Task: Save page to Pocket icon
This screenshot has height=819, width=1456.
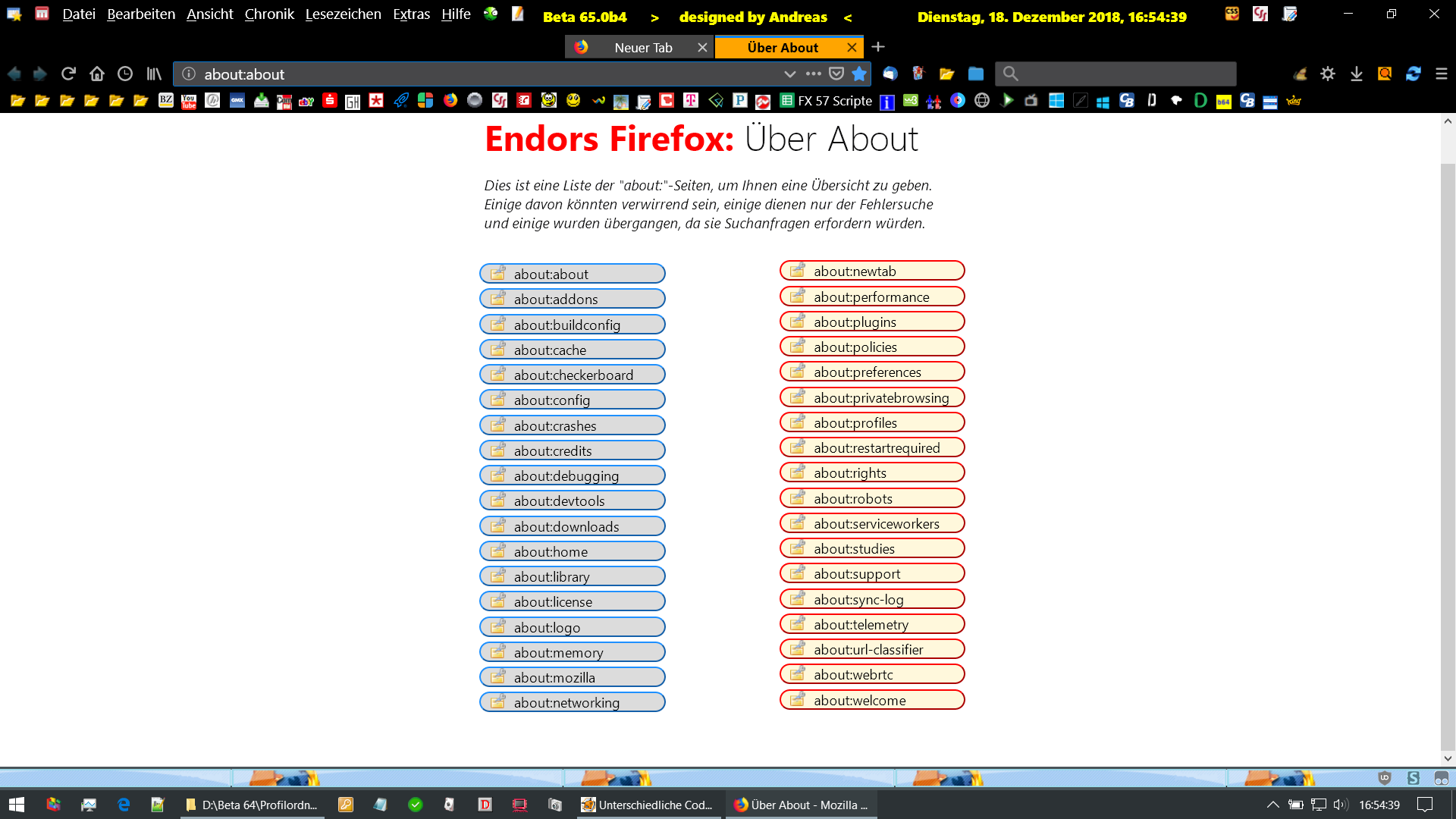Action: (836, 74)
